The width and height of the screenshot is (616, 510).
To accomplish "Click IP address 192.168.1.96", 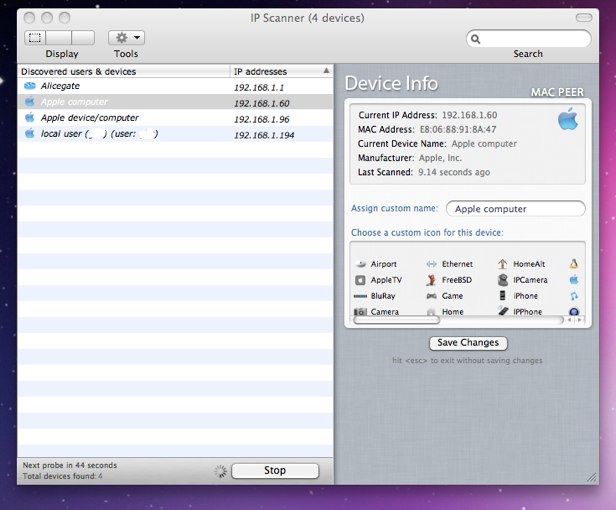I will [x=262, y=119].
